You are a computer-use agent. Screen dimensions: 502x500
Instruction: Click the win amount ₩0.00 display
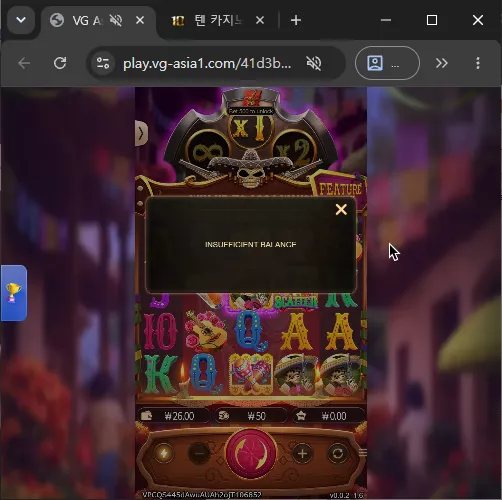[x=328, y=416]
